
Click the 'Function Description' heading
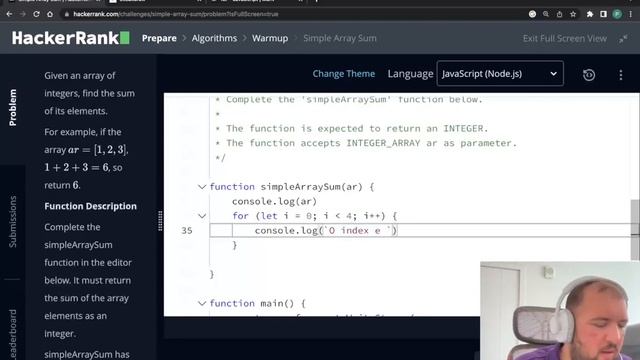point(91,206)
